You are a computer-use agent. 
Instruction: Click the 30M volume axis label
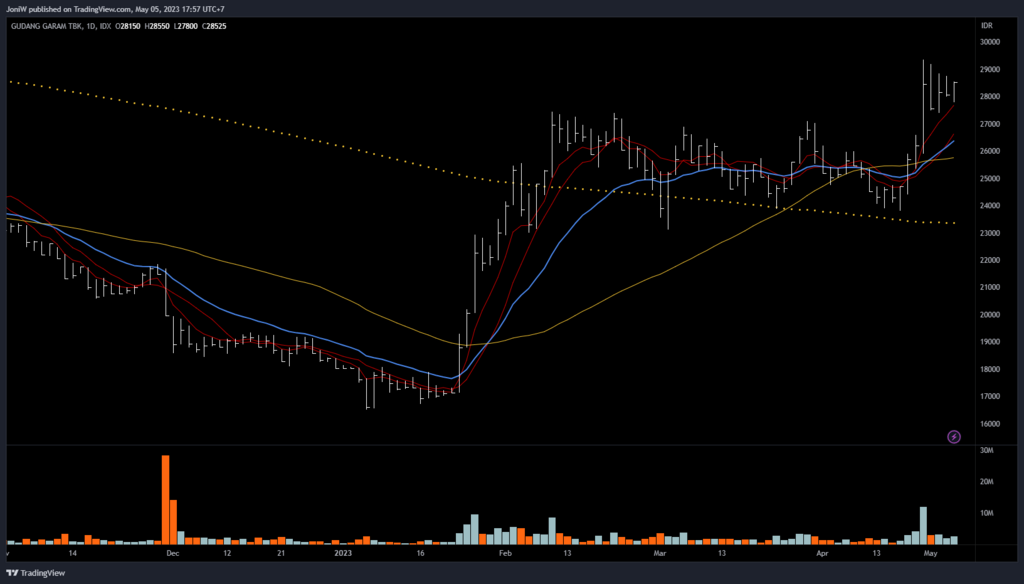pyautogui.click(x=986, y=451)
